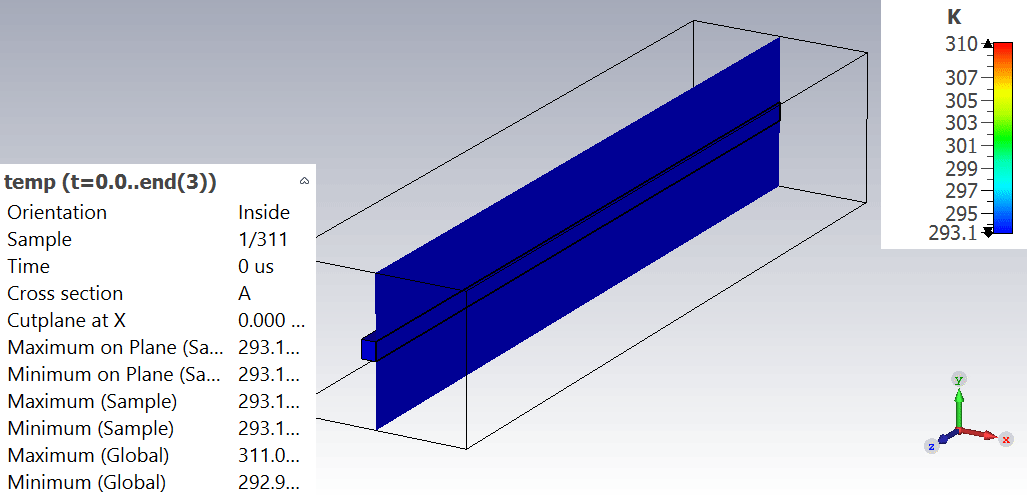1027x498 pixels.
Task: Click the 299 tick label on legend
Action: tap(961, 168)
